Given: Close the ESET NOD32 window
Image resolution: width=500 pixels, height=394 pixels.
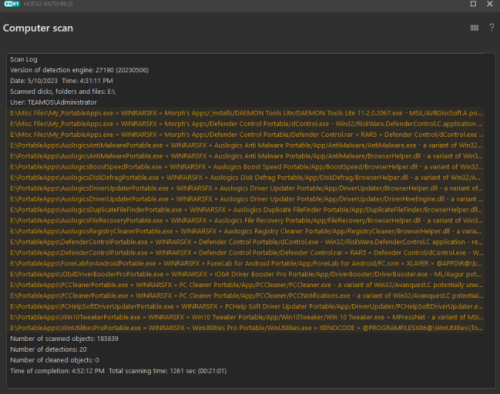Looking at the screenshot, I should [x=490, y=4].
